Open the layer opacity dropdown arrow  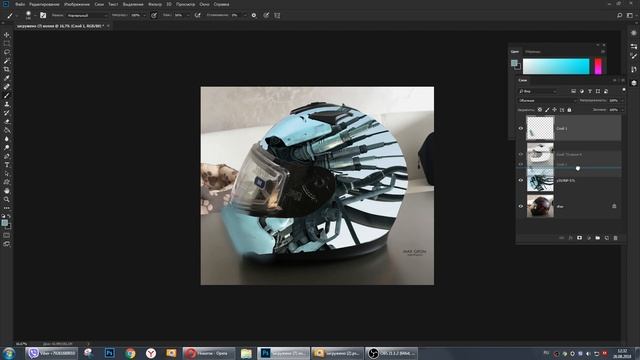[x=622, y=100]
